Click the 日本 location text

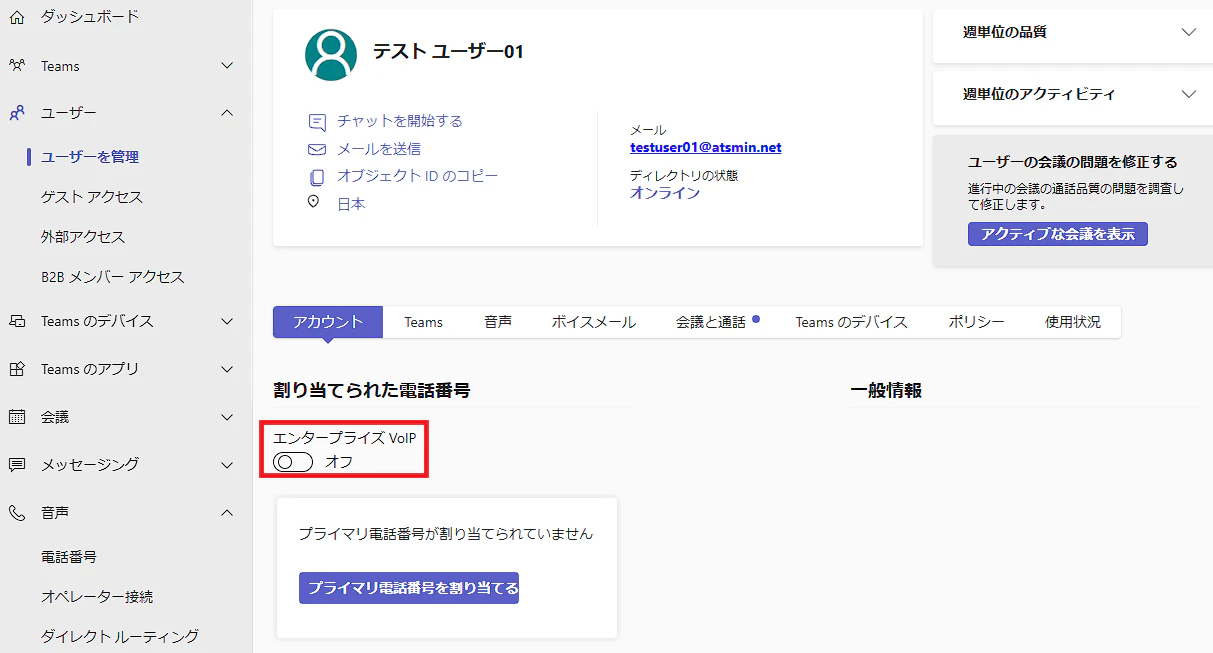[351, 204]
